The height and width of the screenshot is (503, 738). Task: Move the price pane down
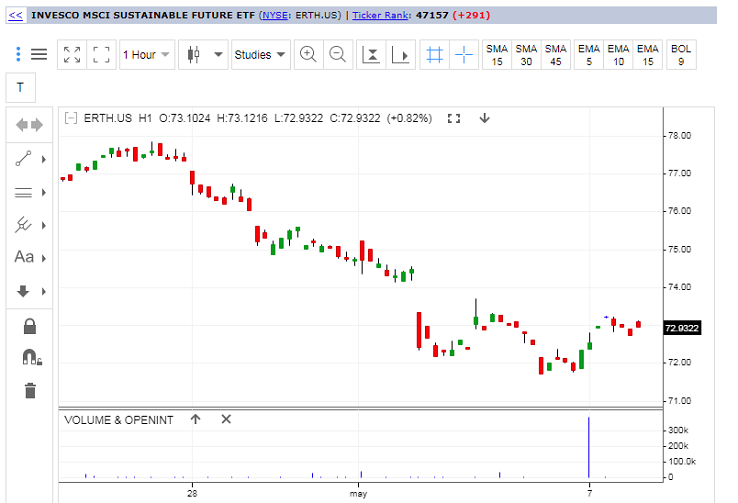(x=484, y=118)
